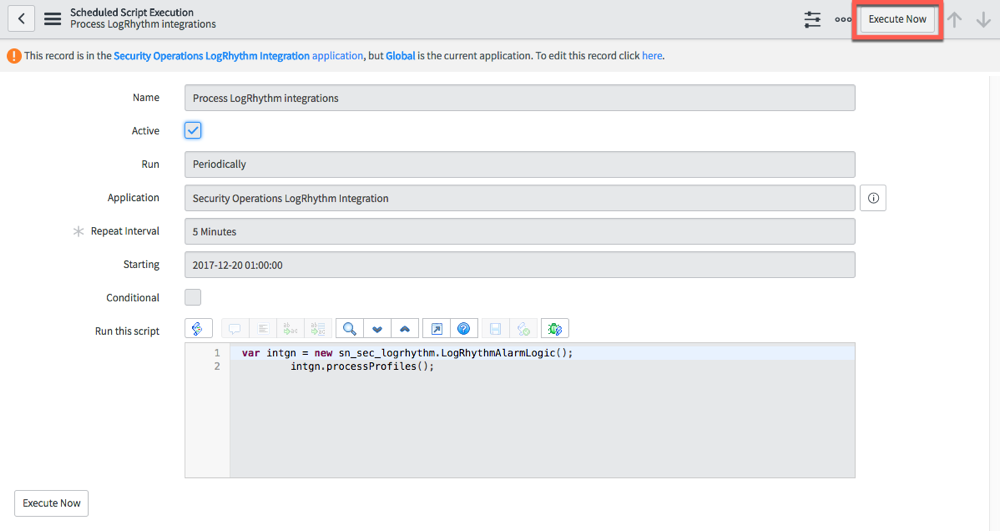Open personalize form sliders icon
Image resolution: width=1000 pixels, height=531 pixels.
[x=812, y=19]
